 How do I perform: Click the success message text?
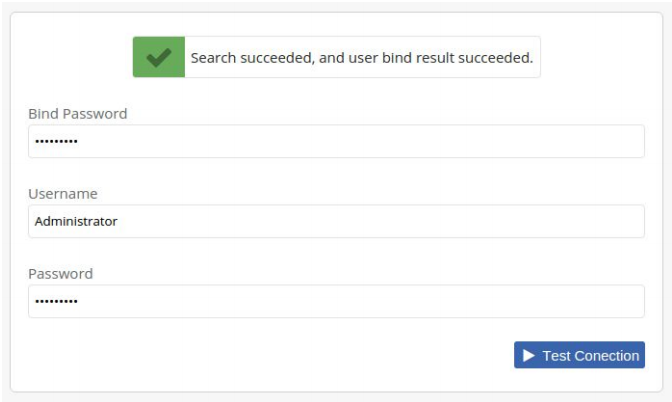click(361, 58)
